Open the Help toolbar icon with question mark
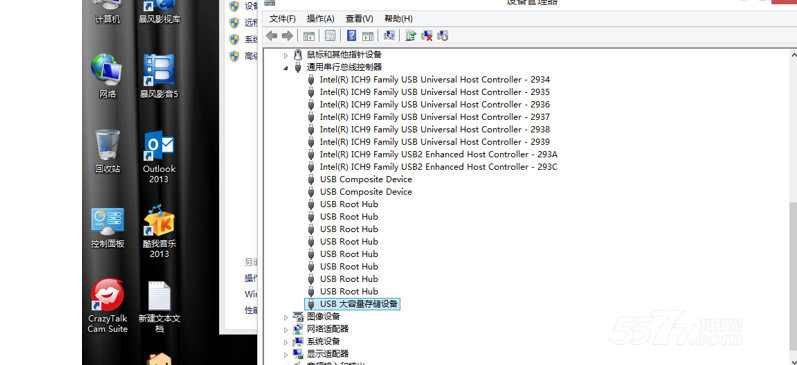 click(351, 36)
